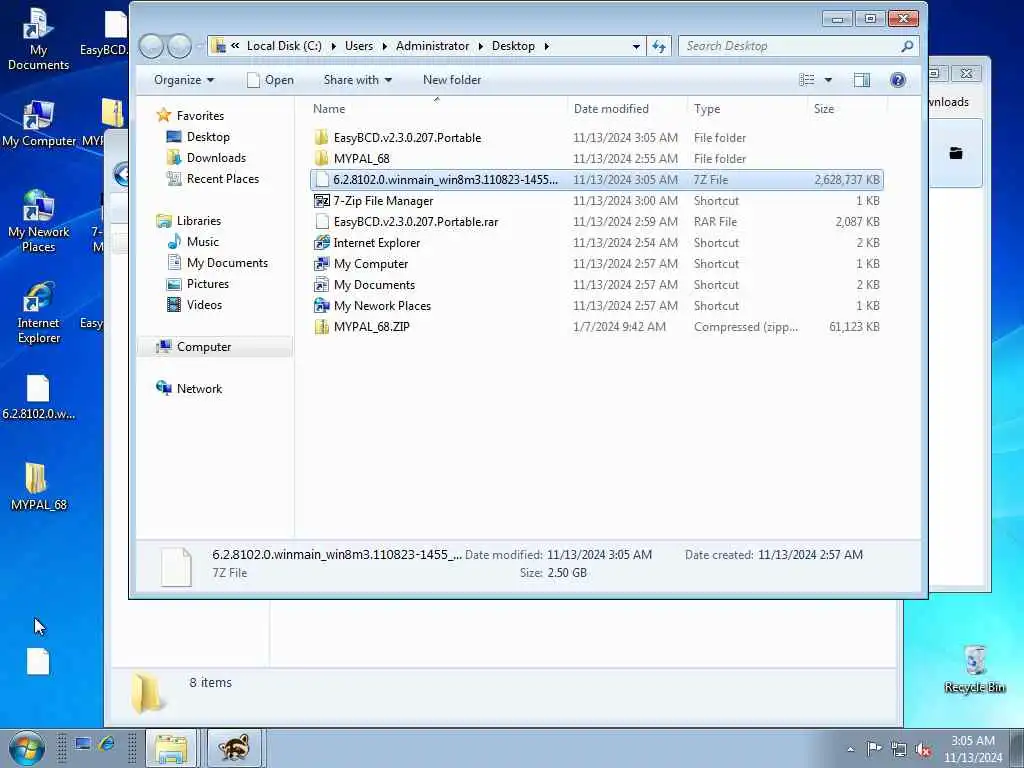Select the My Computer desktop icon
This screenshot has width=1024, height=768.
click(x=38, y=124)
